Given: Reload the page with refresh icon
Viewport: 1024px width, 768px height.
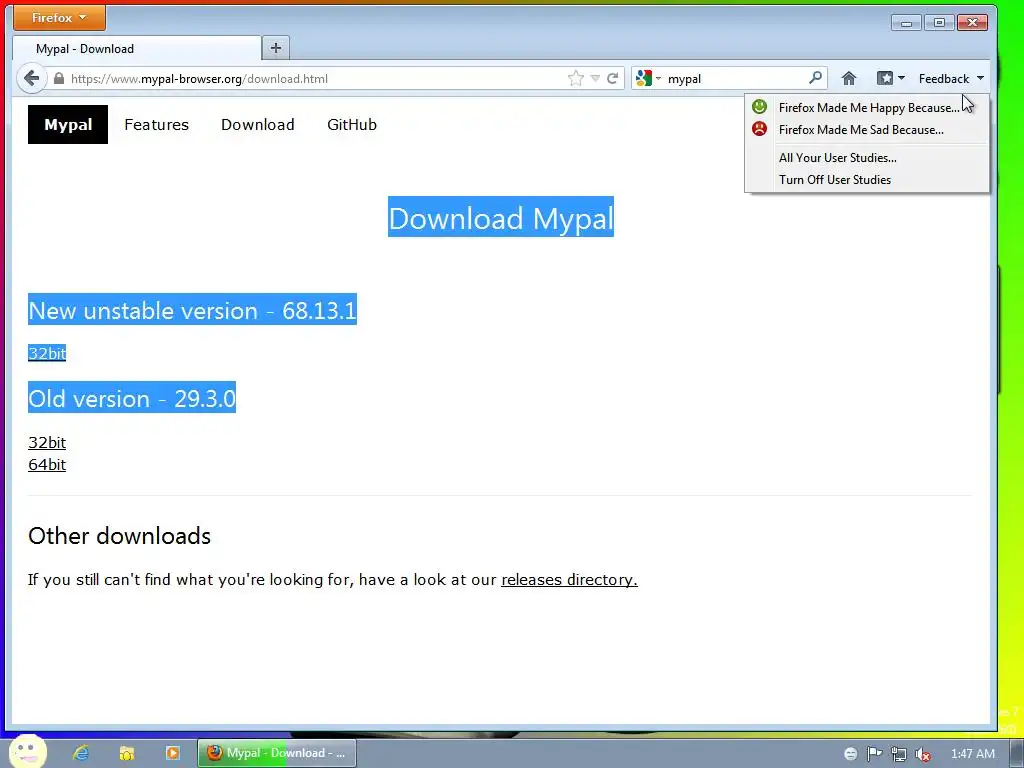Looking at the screenshot, I should coord(613,78).
